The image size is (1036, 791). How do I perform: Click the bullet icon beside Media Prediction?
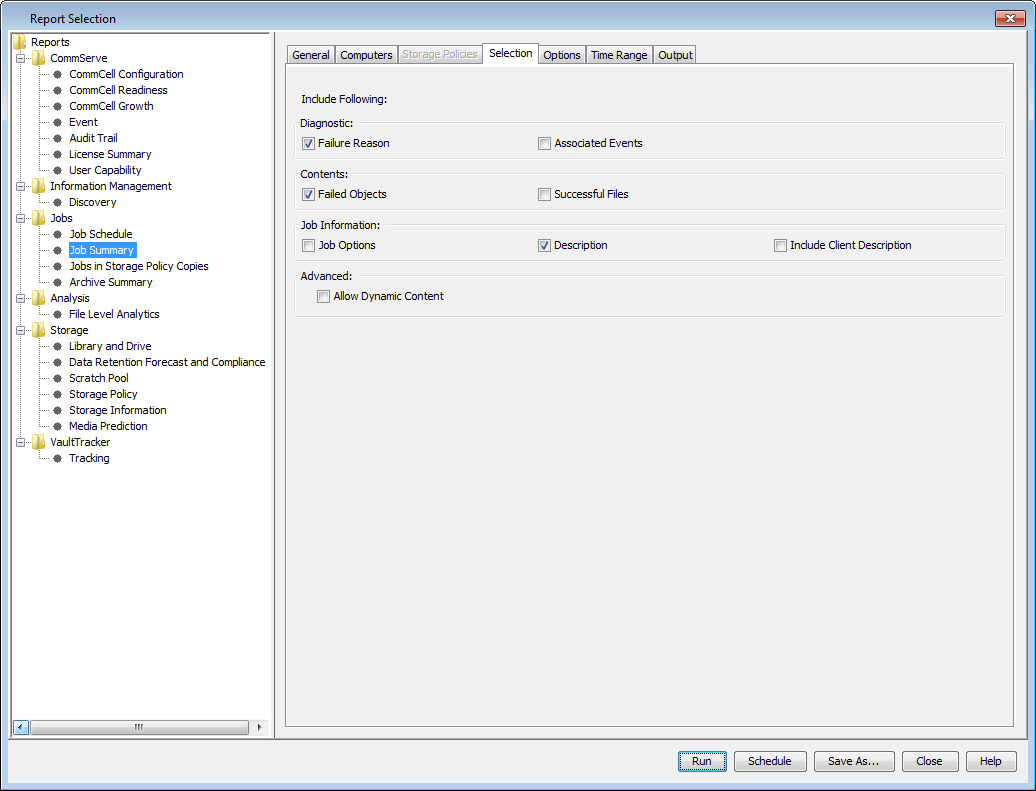57,426
